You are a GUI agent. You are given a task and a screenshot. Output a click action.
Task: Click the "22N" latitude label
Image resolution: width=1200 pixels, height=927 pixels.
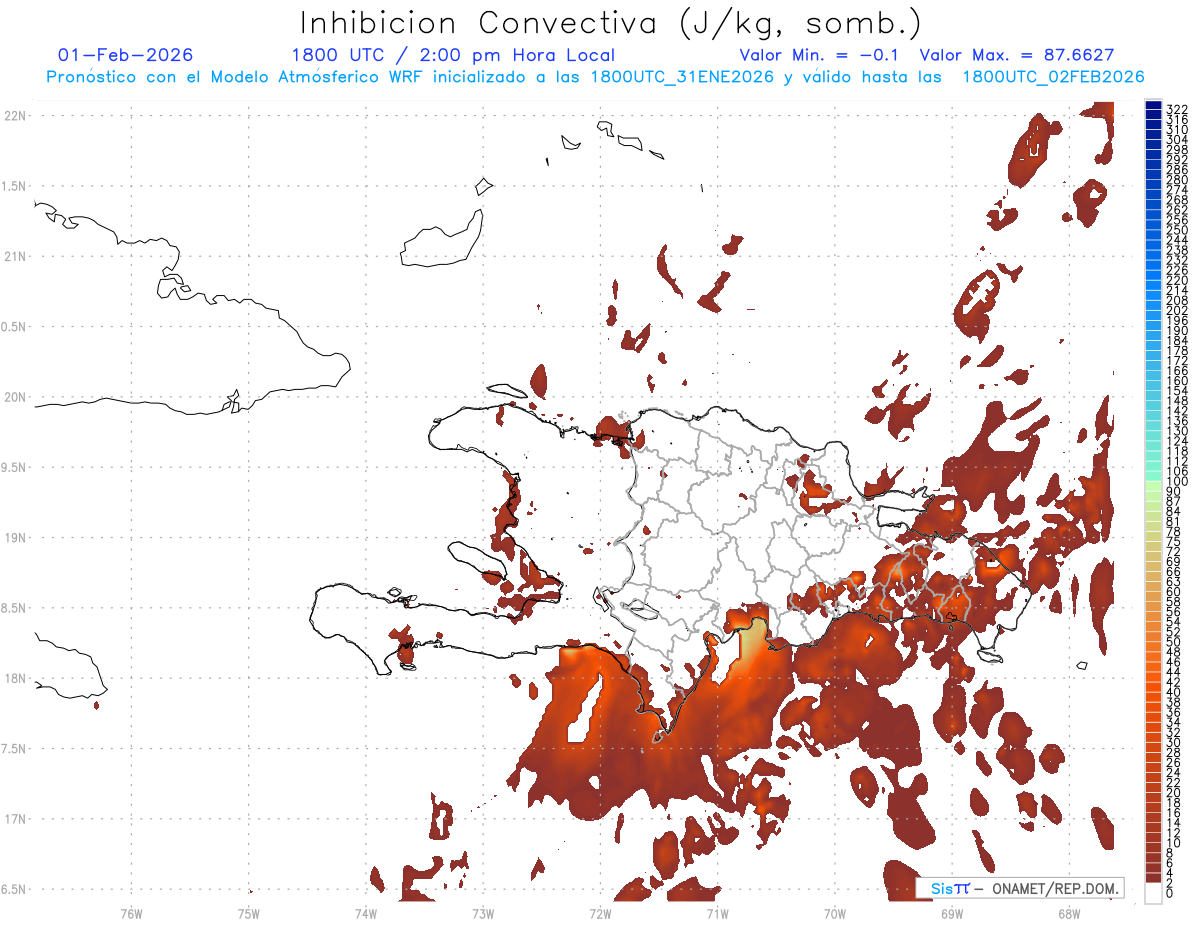click(14, 116)
